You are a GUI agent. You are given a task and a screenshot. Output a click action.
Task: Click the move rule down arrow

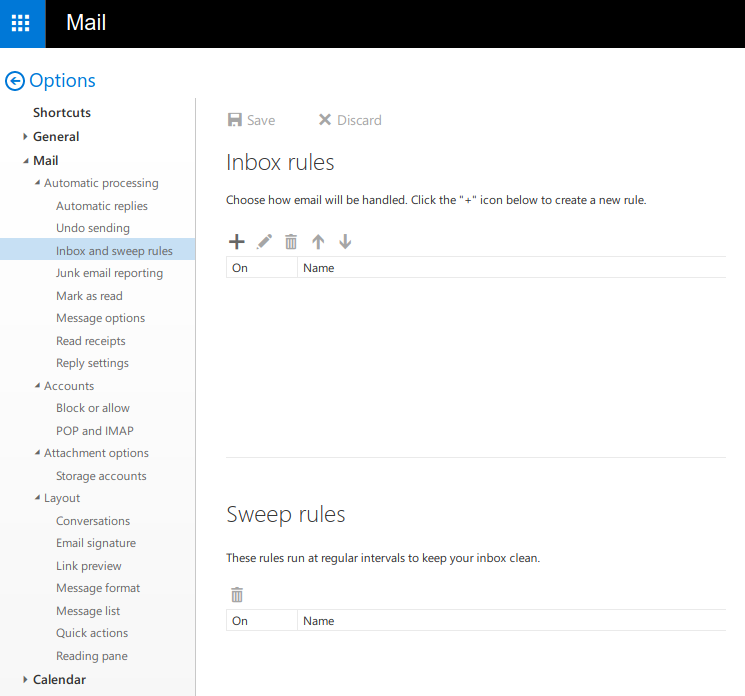(345, 241)
